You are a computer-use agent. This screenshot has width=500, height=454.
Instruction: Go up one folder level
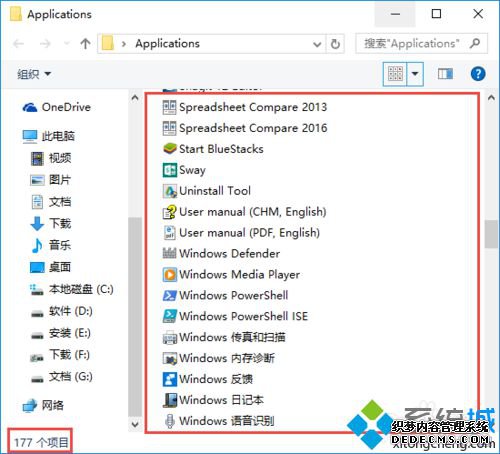tap(85, 43)
